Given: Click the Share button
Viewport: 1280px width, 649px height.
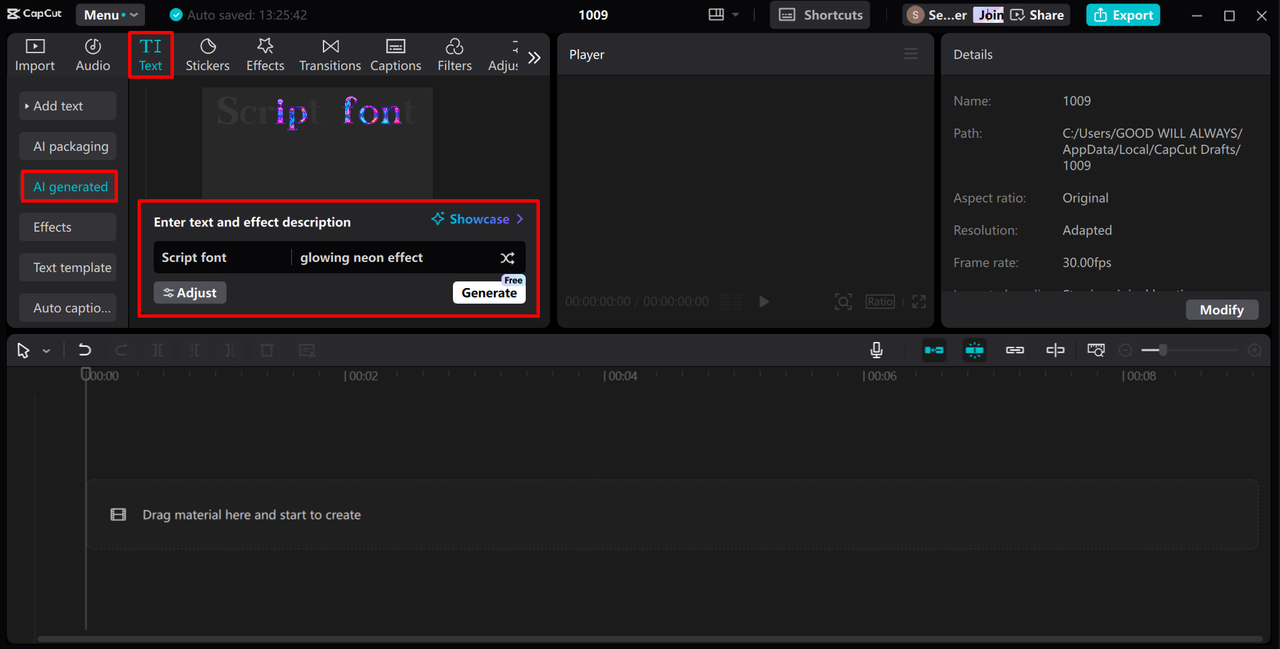Looking at the screenshot, I should (x=1038, y=15).
